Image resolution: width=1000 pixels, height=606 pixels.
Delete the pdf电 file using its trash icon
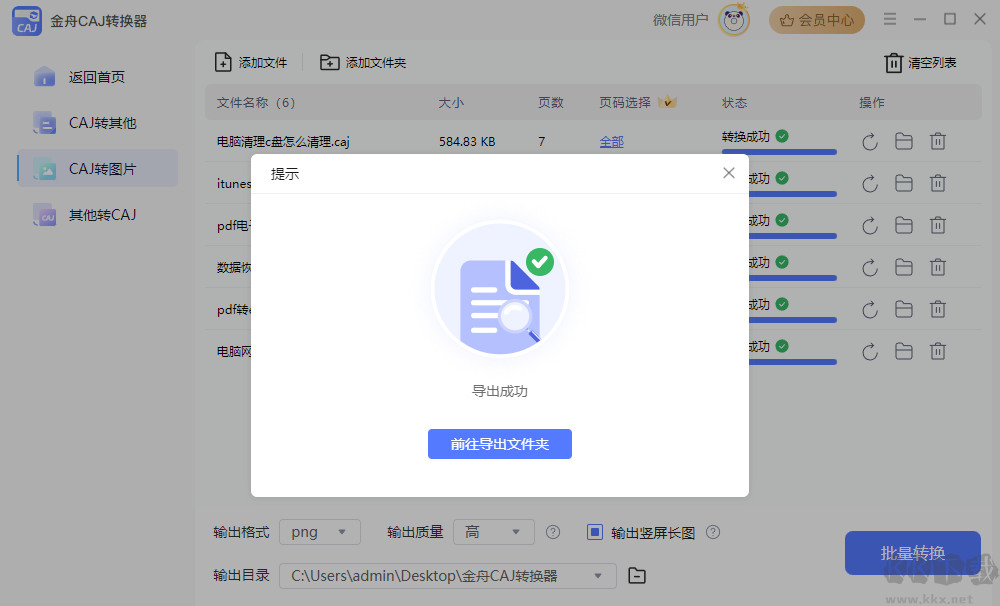click(x=937, y=225)
